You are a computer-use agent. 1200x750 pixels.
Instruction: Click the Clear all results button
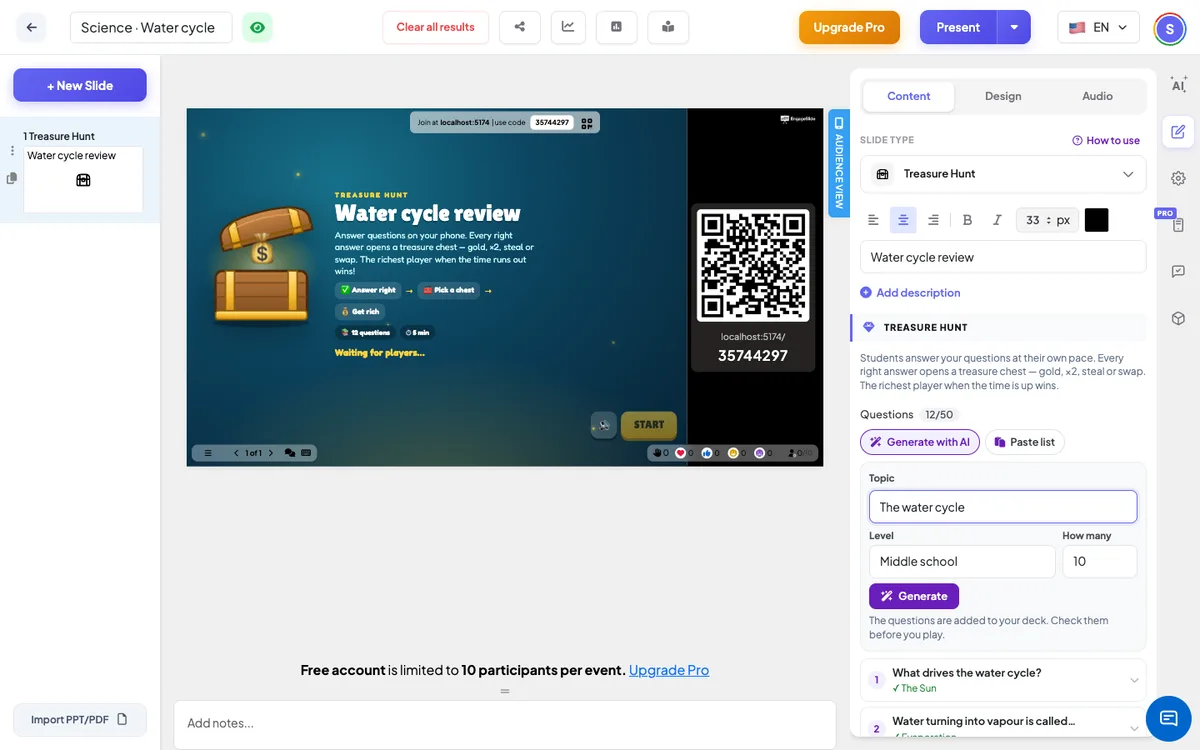click(x=435, y=27)
